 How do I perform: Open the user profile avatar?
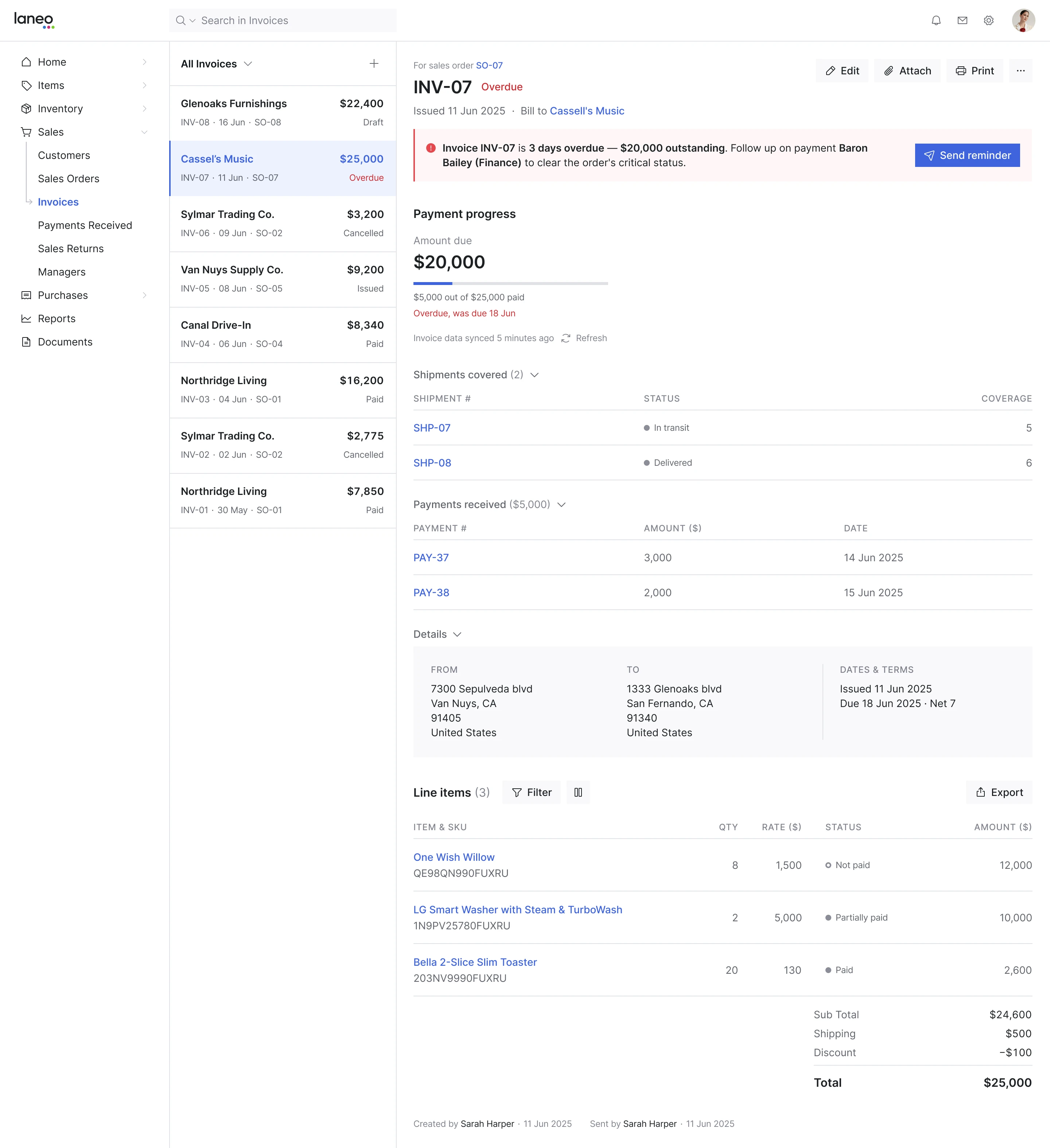(1023, 20)
